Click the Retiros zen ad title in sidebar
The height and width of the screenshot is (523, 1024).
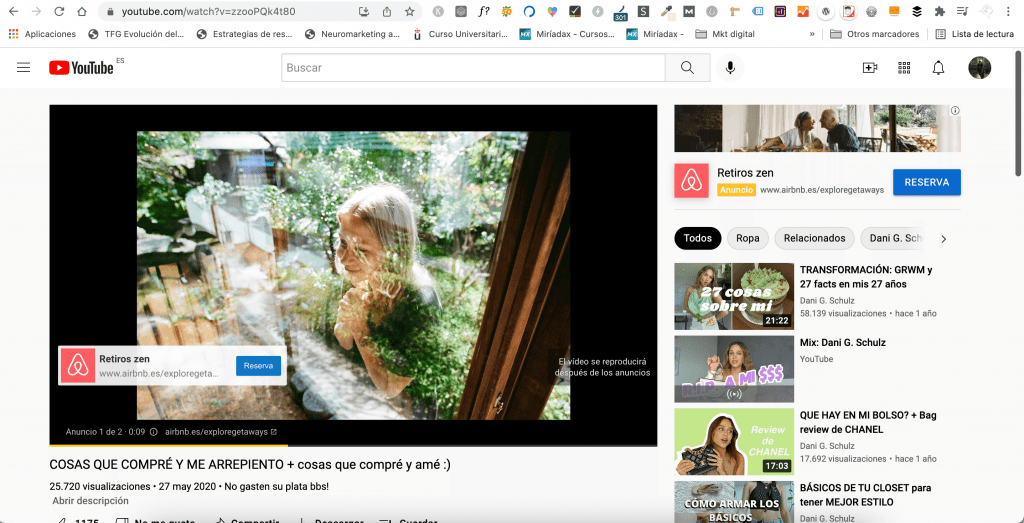pos(745,173)
